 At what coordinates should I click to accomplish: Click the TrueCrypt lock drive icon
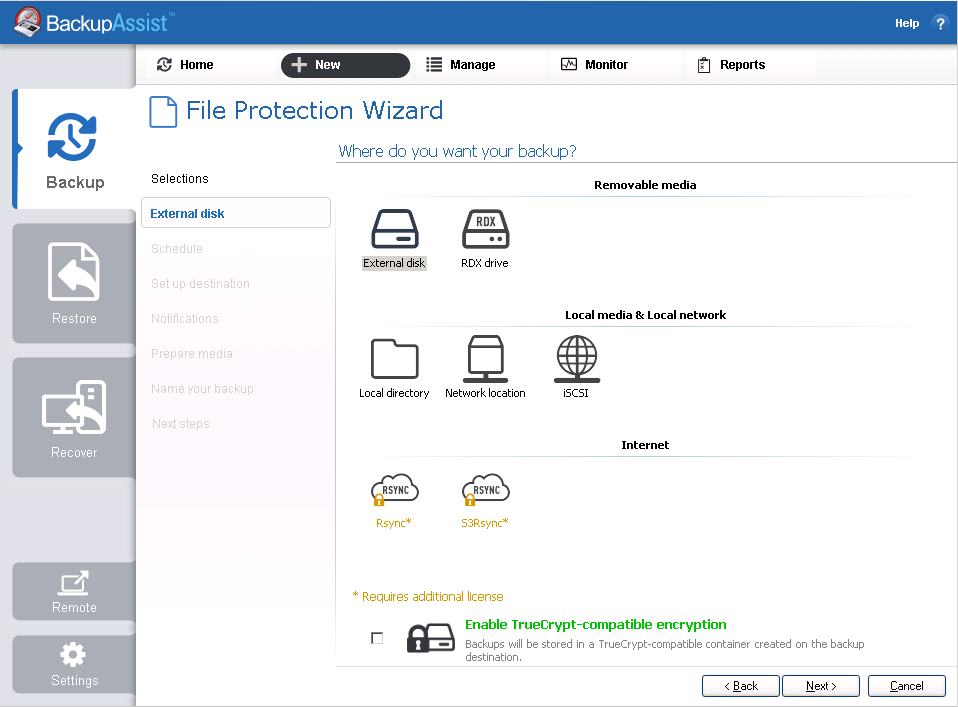pyautogui.click(x=431, y=638)
